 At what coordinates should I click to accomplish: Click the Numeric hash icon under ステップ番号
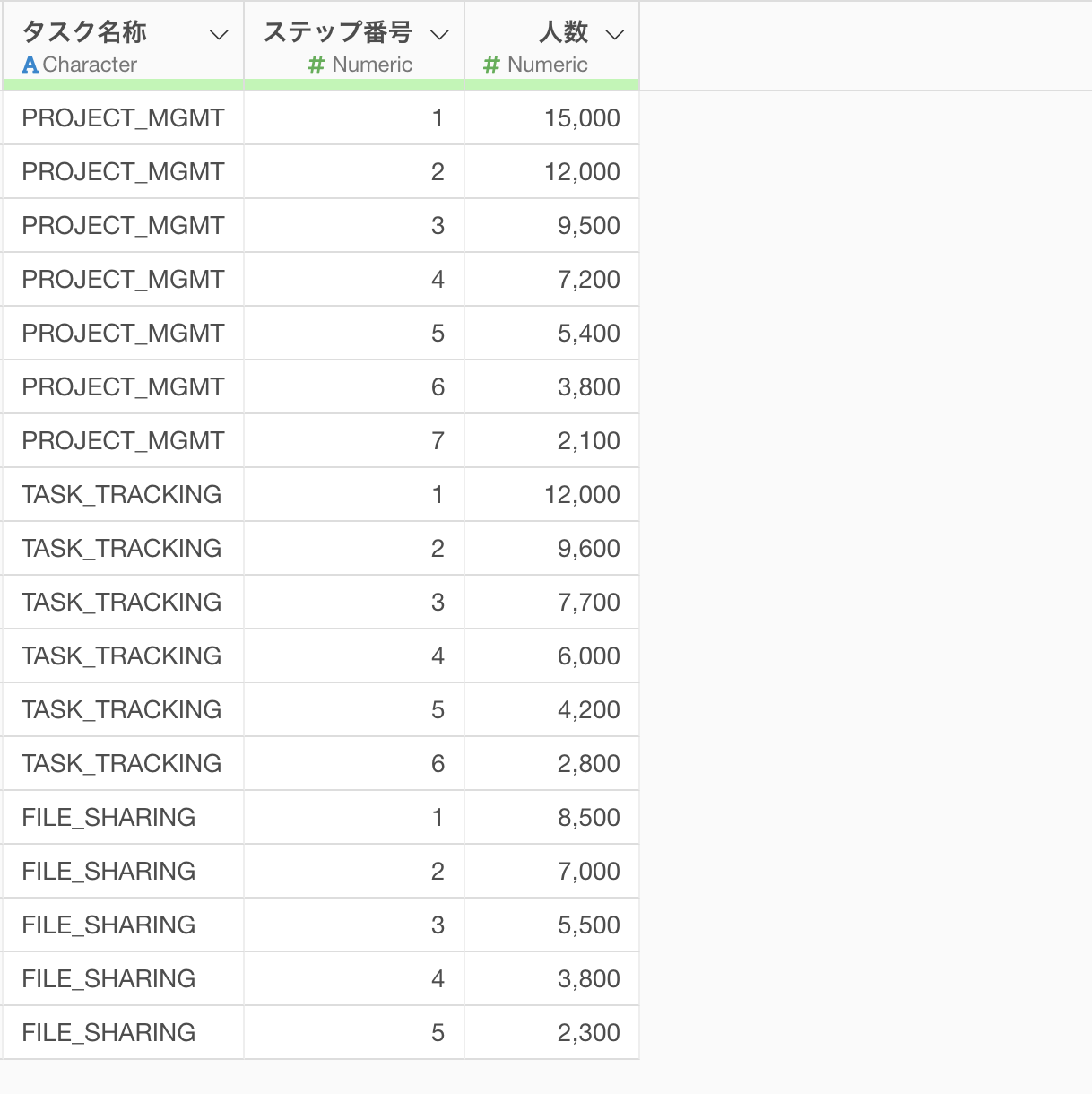coord(316,65)
